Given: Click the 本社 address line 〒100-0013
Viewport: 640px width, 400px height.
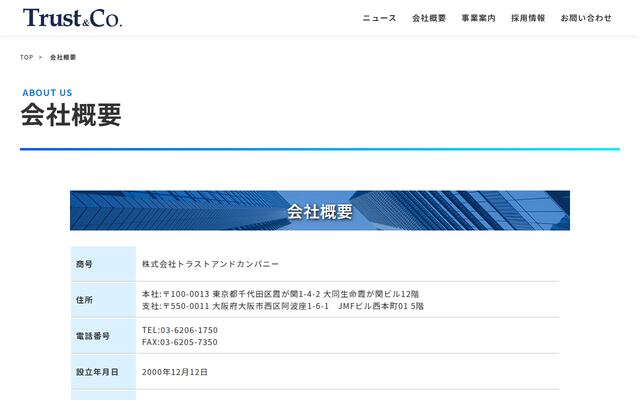Looking at the screenshot, I should pyautogui.click(x=280, y=294).
